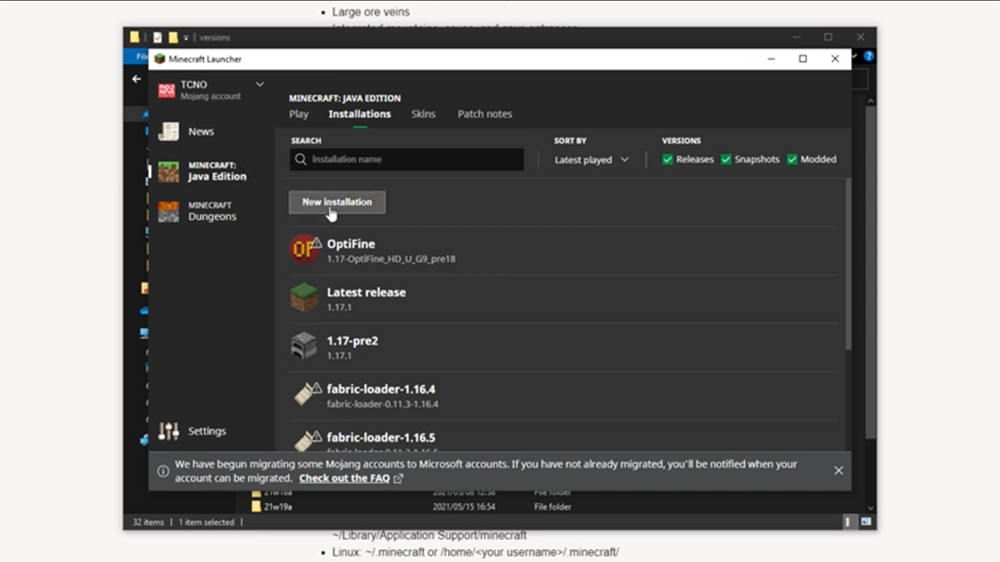Screen dimensions: 1000x562
Task: Select Minecraft Java Edition sidebar icon
Action: (x=168, y=172)
